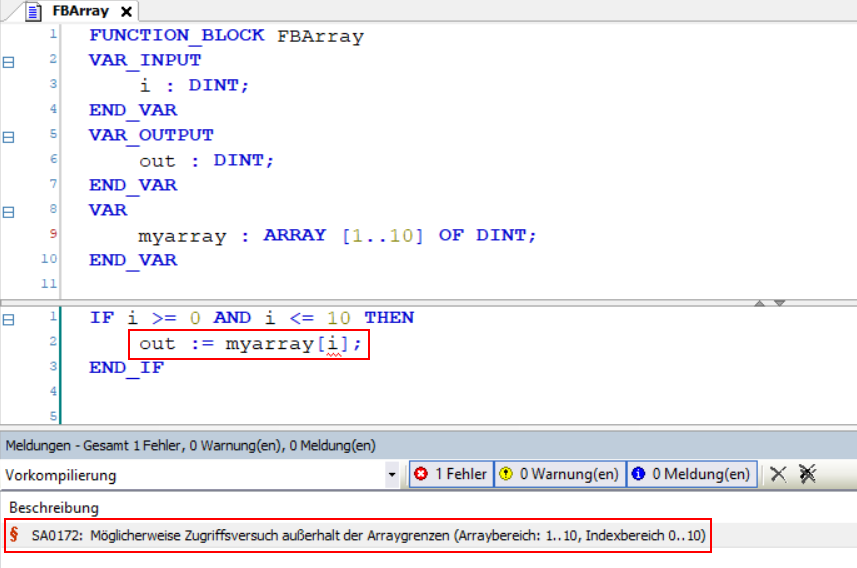
Task: Click the up arrow on the editor splitter
Action: pyautogui.click(x=759, y=303)
